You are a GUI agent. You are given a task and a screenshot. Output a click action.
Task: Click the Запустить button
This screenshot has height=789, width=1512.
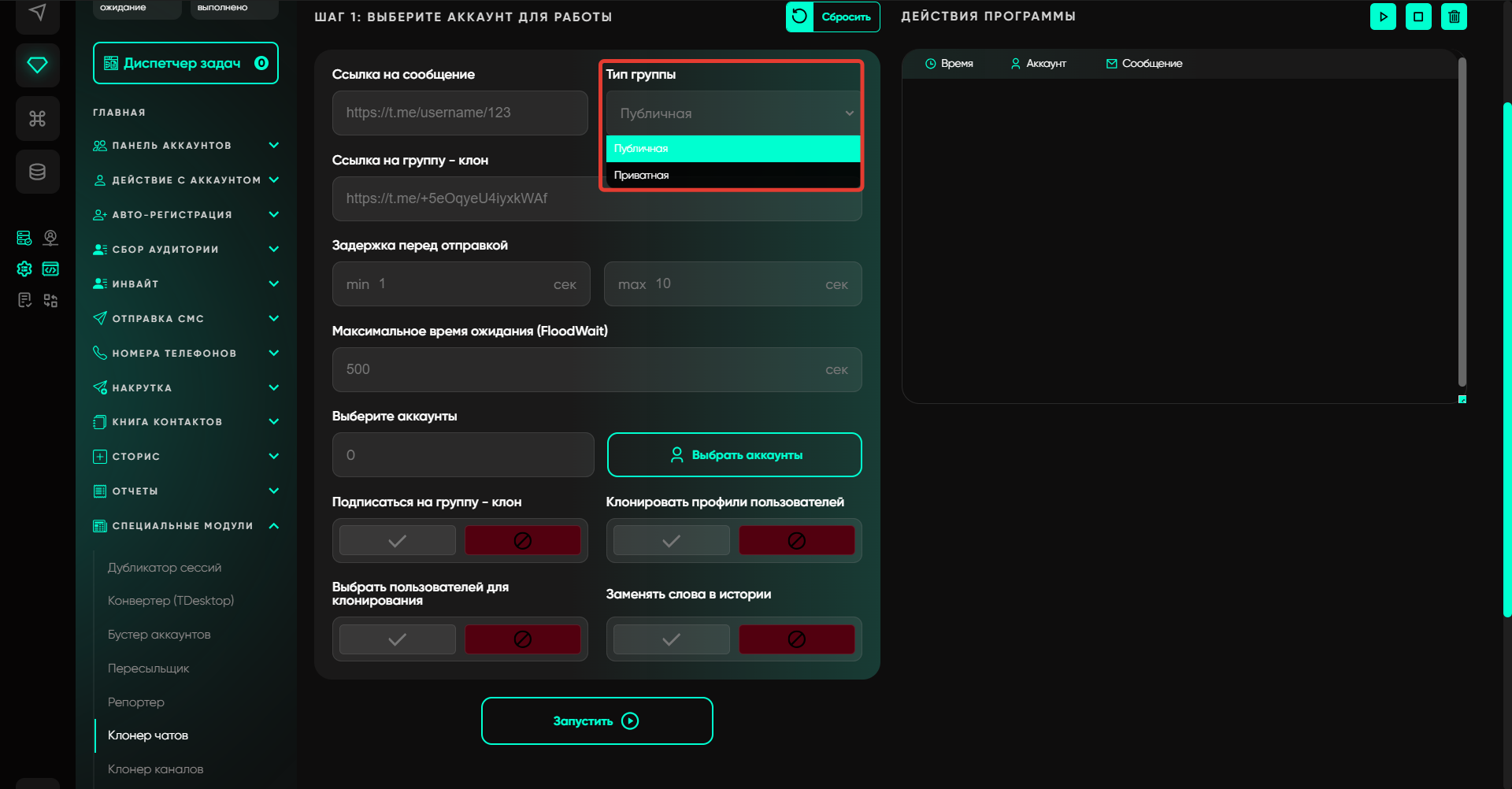pos(597,720)
